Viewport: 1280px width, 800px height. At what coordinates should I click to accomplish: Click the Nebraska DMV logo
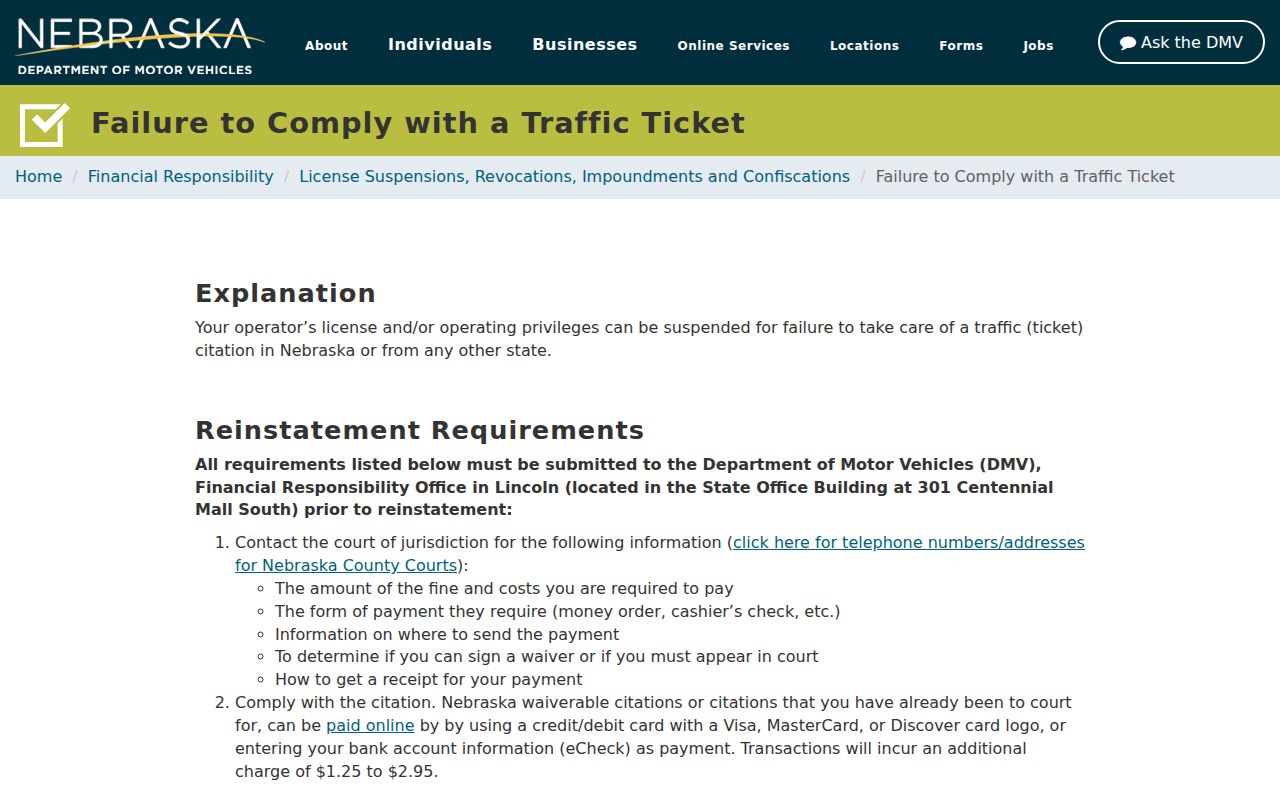[x=140, y=45]
